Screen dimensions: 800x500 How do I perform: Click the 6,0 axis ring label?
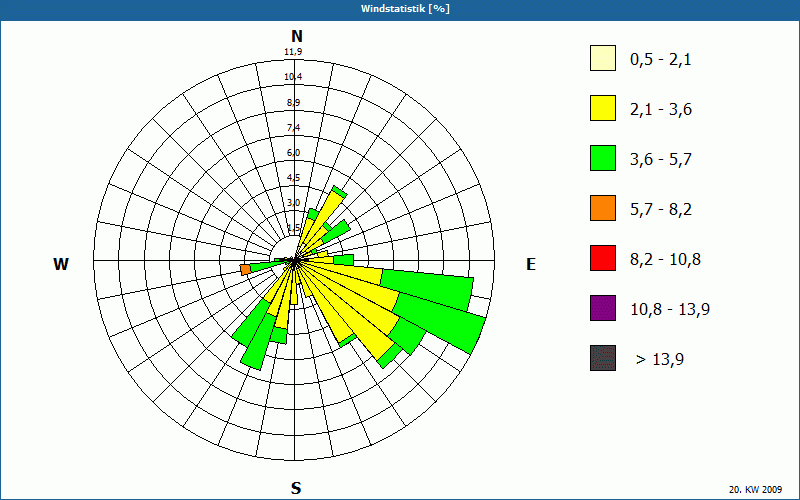coord(293,153)
